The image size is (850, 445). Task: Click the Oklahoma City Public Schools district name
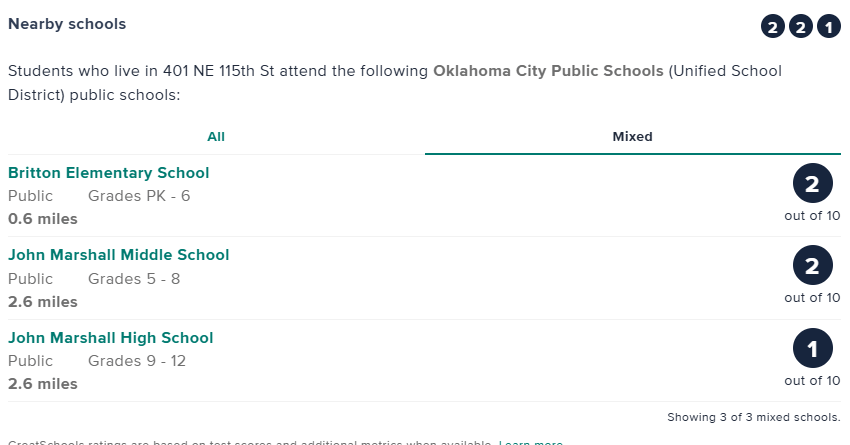click(x=548, y=72)
